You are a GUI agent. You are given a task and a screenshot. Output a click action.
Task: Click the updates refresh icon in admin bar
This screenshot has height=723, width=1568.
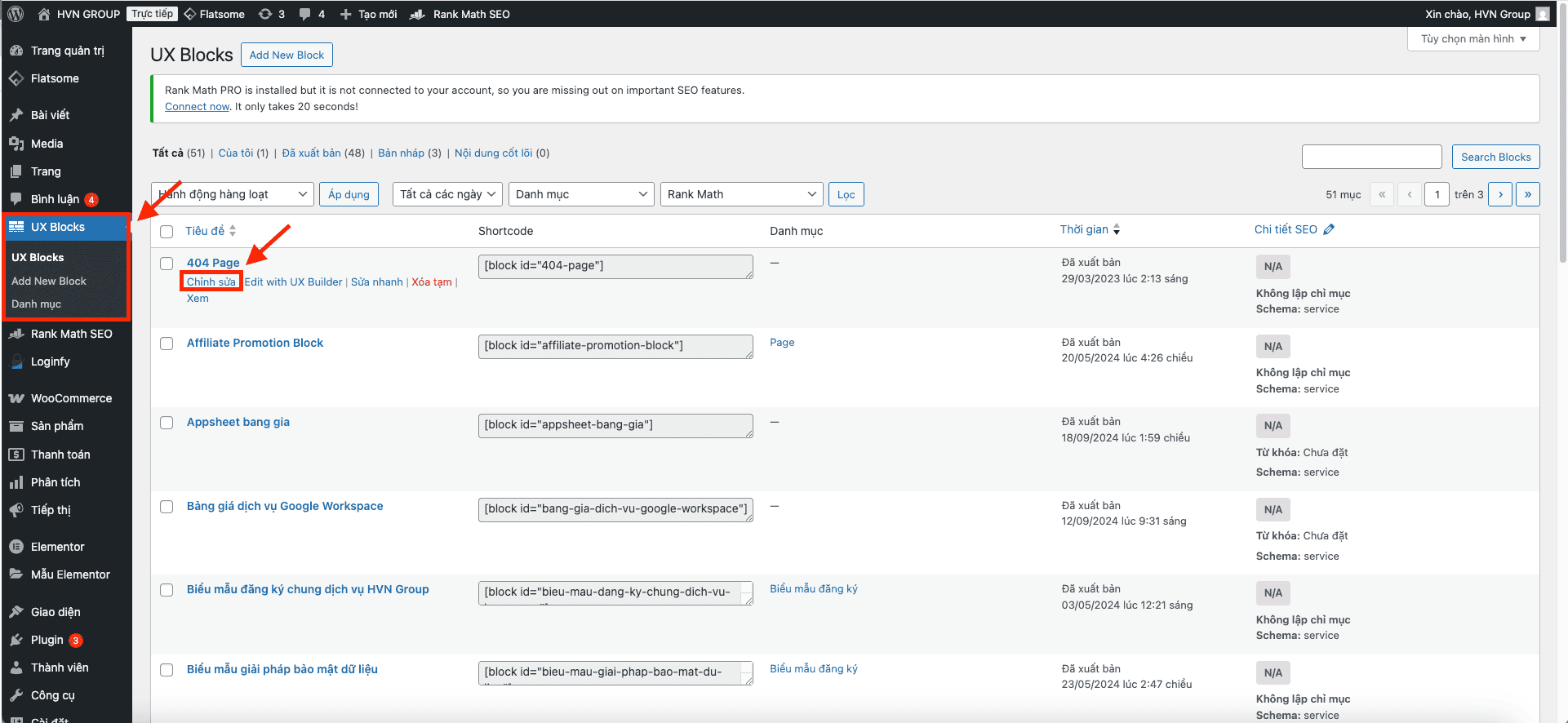265,14
